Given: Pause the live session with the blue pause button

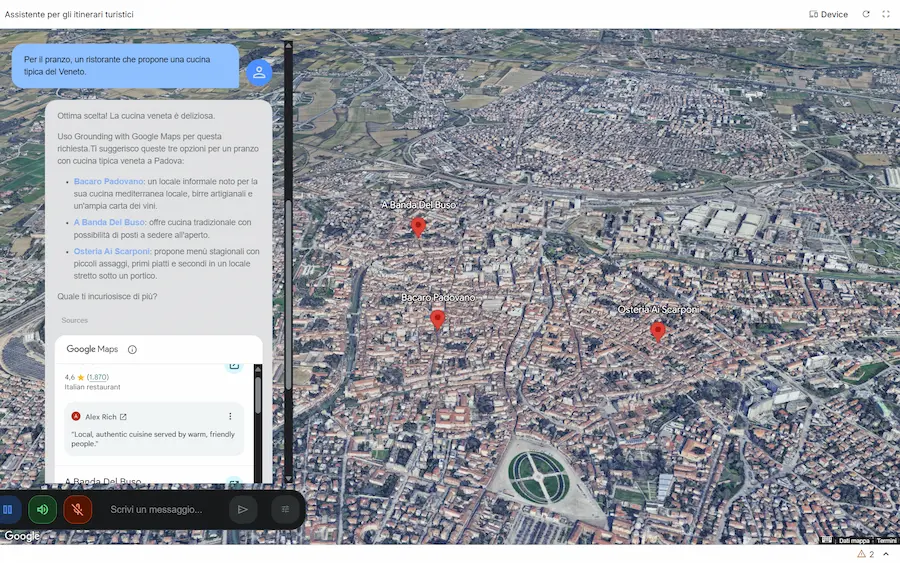Looking at the screenshot, I should tap(8, 509).
